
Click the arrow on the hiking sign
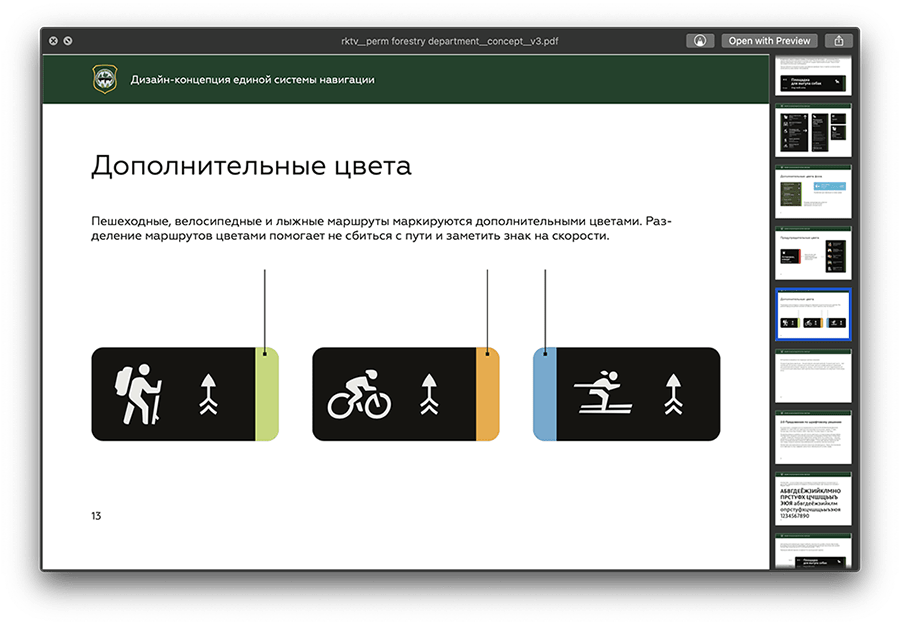[x=208, y=394]
